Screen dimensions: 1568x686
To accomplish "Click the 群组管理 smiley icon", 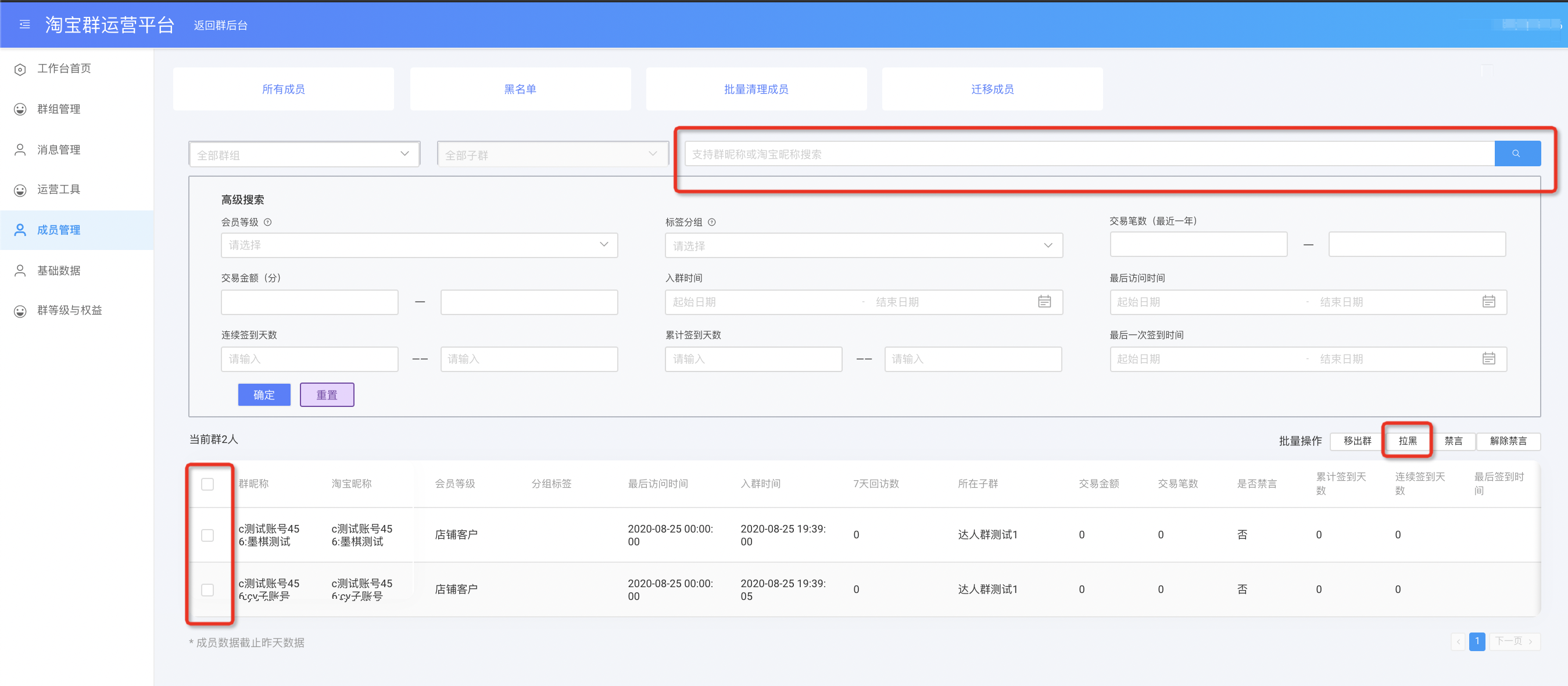I will (x=20, y=109).
